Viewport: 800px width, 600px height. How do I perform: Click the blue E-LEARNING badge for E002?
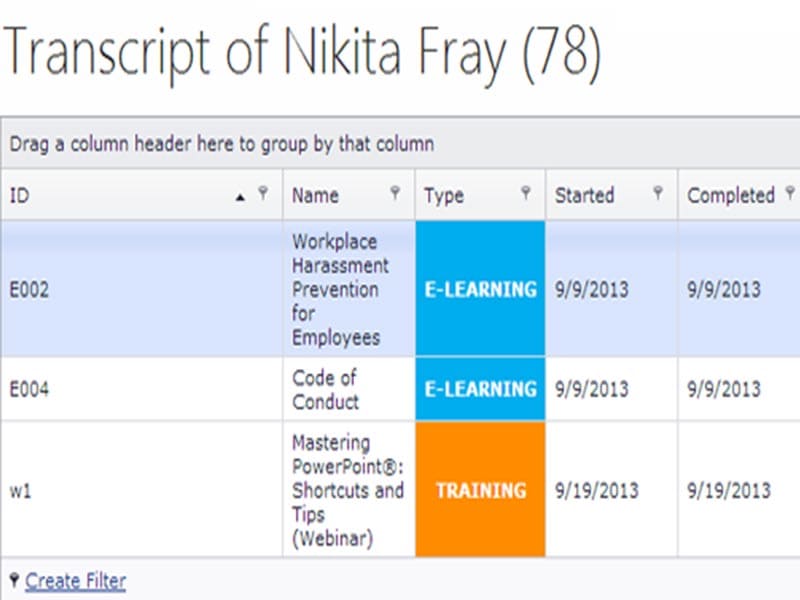pyautogui.click(x=480, y=289)
